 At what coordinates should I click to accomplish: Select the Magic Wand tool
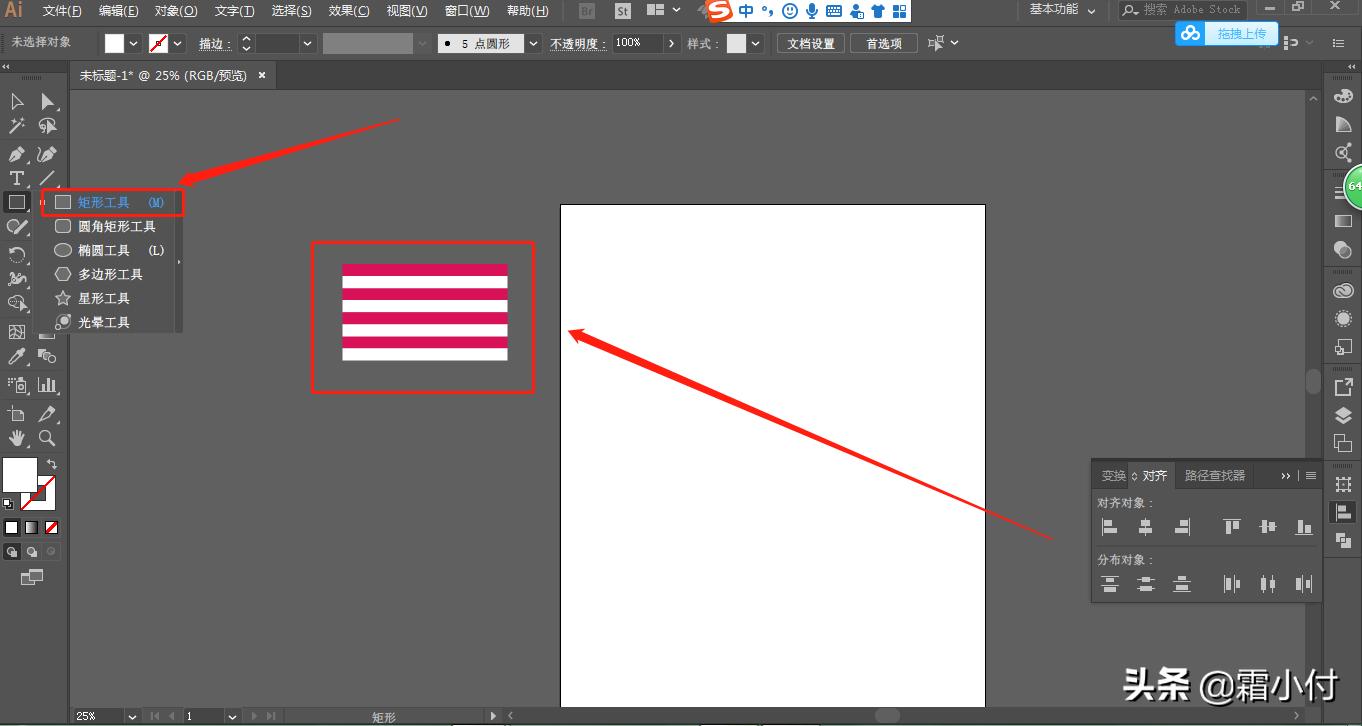[17, 126]
